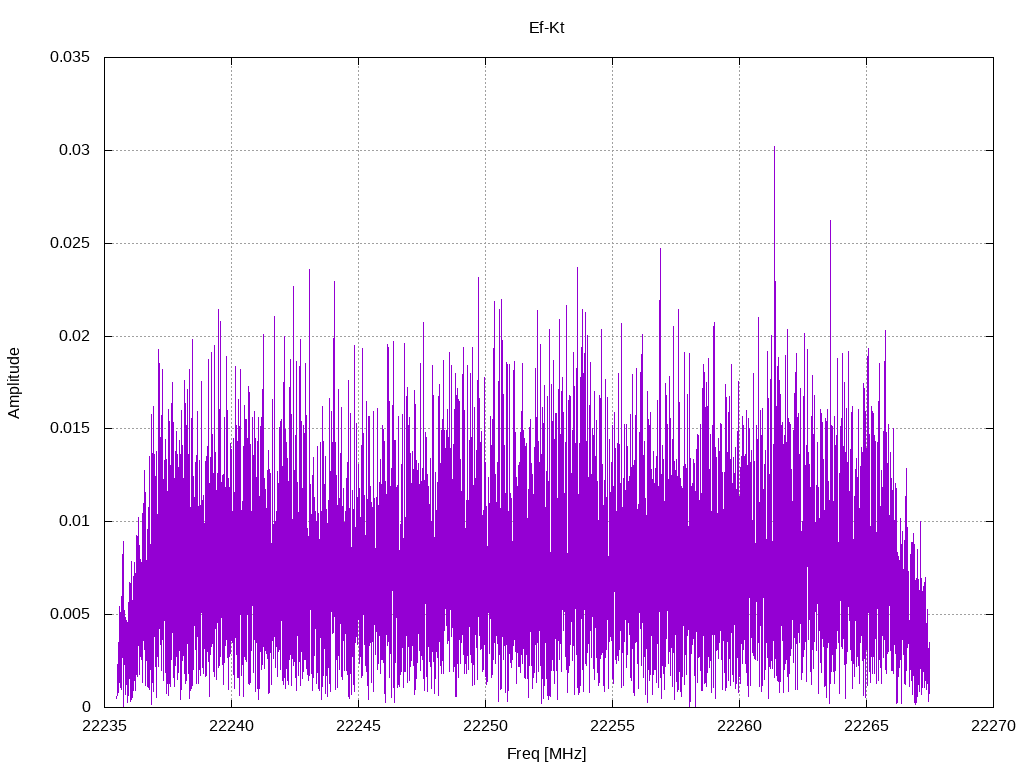Click the 0.035 y-axis tick label
Image resolution: width=1024 pixels, height=768 pixels.
(x=70, y=57)
